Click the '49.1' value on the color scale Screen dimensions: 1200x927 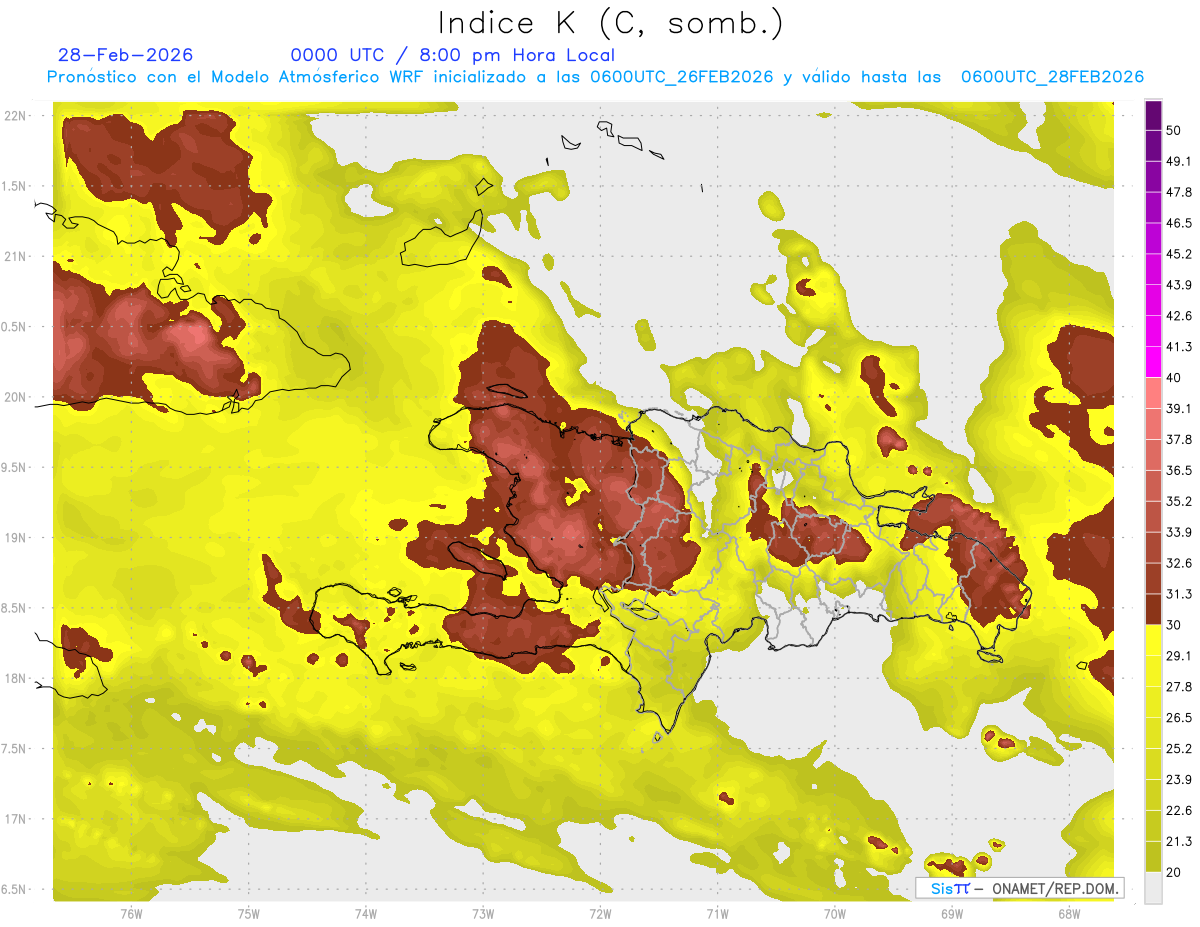click(1179, 161)
